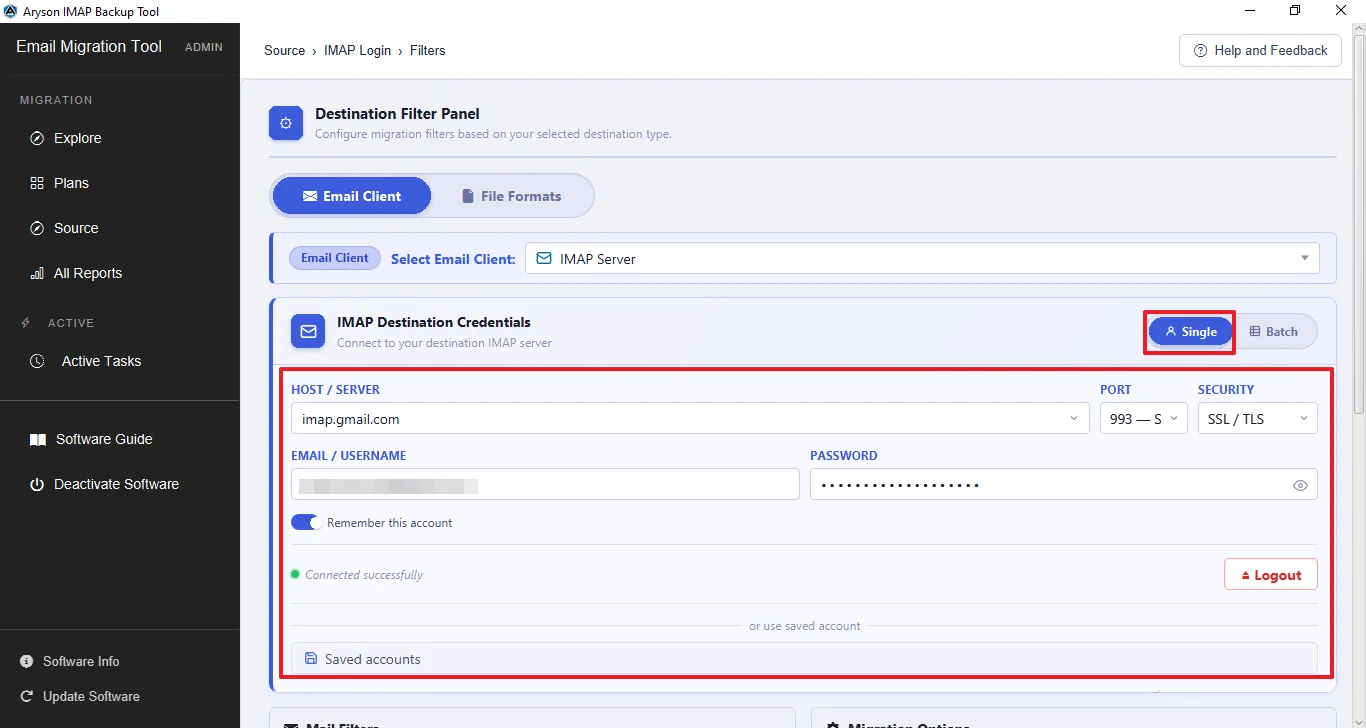The image size is (1366, 728).
Task: Click the Active Tasks clock icon
Action: (37, 361)
